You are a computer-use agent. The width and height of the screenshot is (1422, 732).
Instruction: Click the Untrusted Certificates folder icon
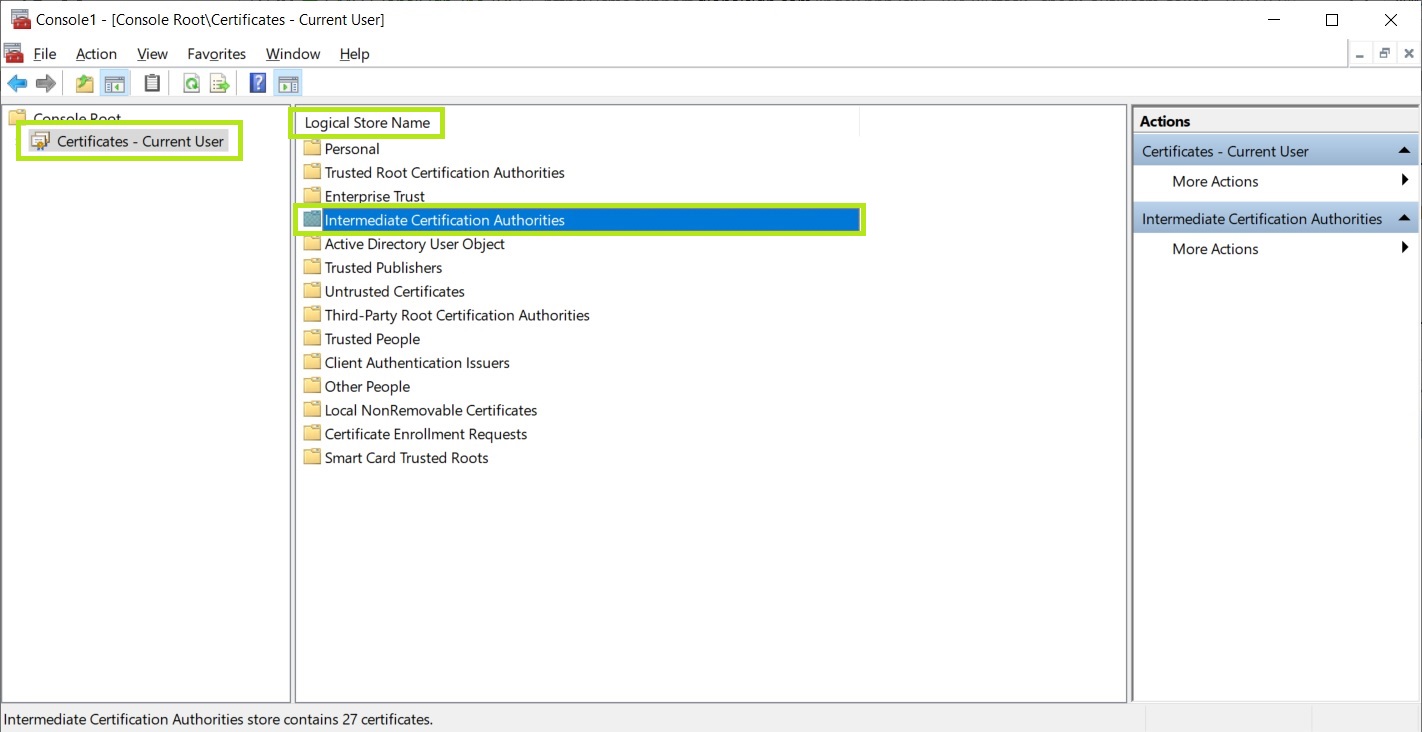[312, 291]
